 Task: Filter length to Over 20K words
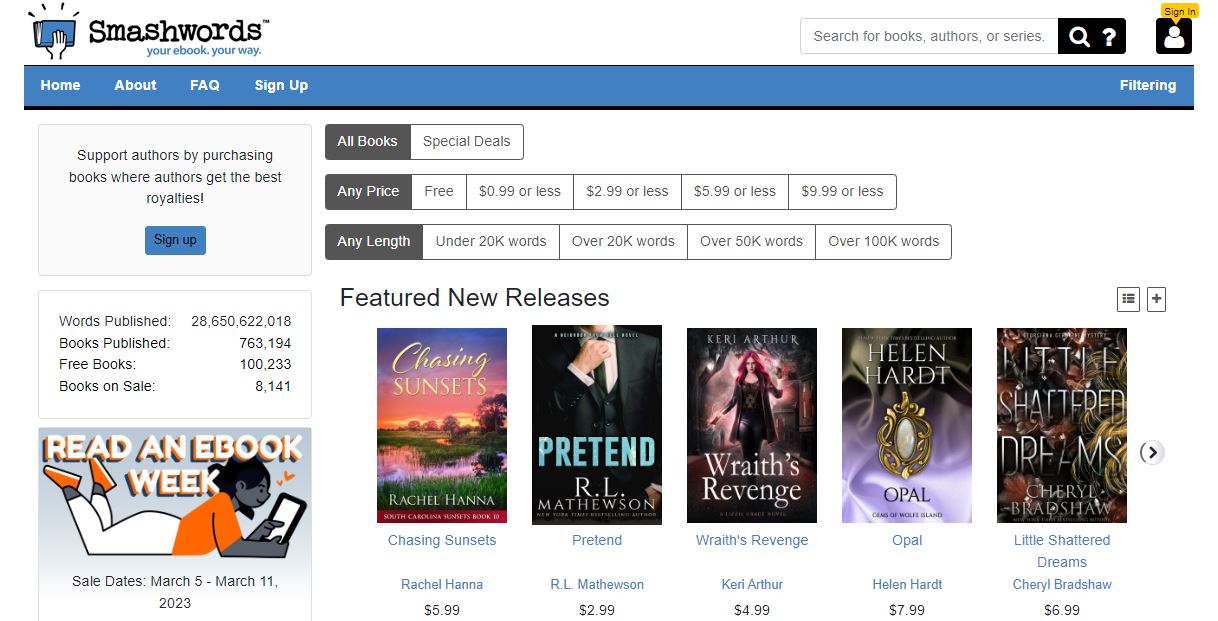pos(623,242)
